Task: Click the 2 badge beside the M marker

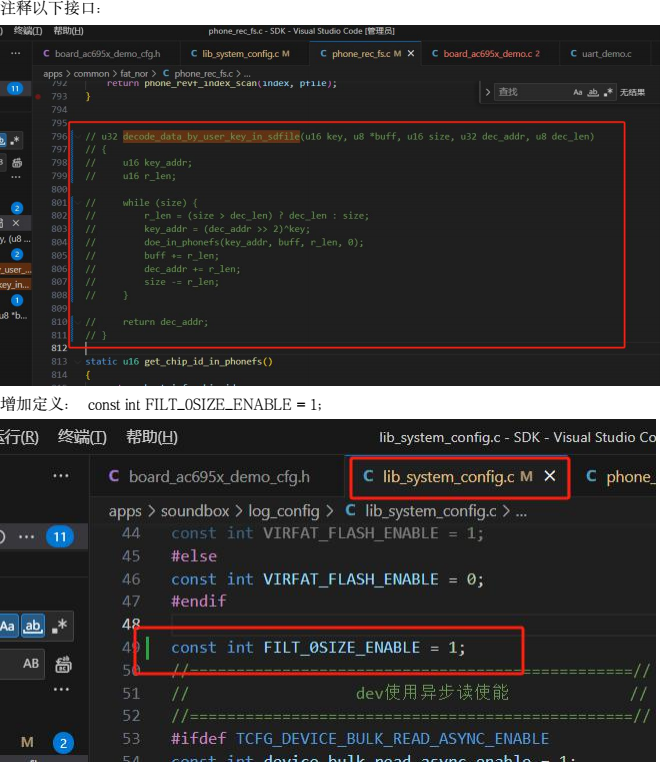Action: click(63, 743)
